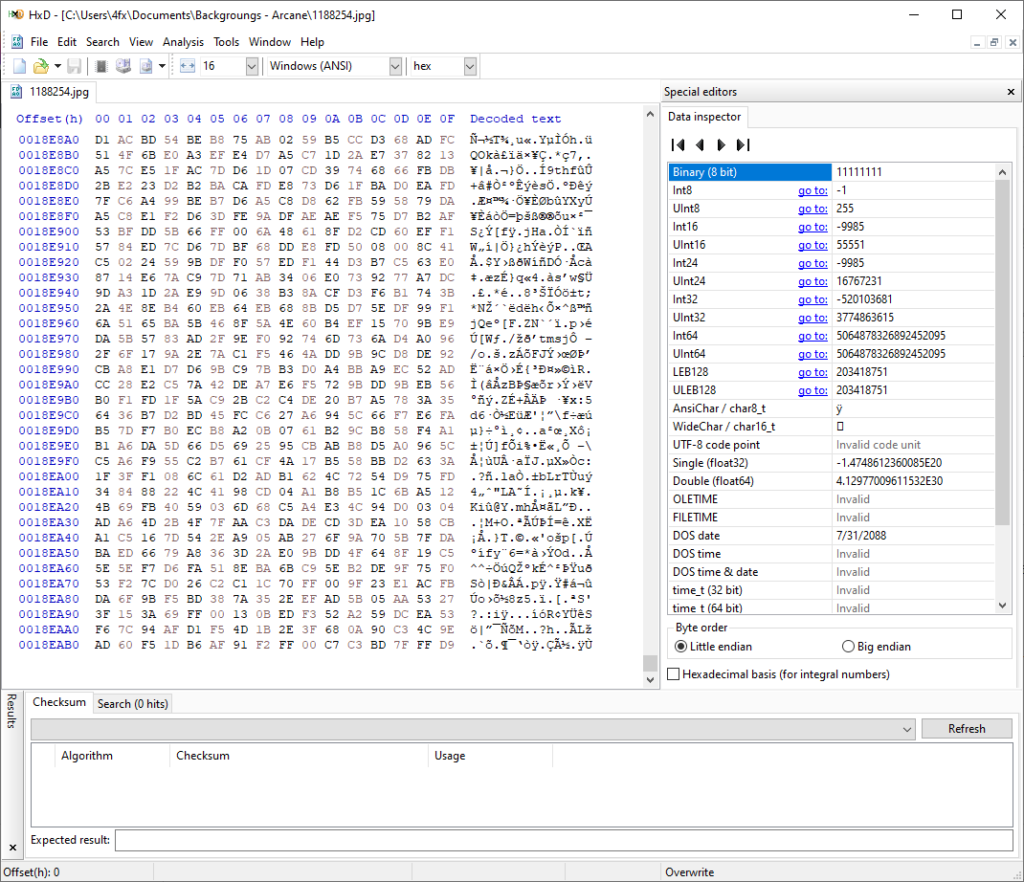Enable Hexadecimal basis checkbox

(x=674, y=674)
